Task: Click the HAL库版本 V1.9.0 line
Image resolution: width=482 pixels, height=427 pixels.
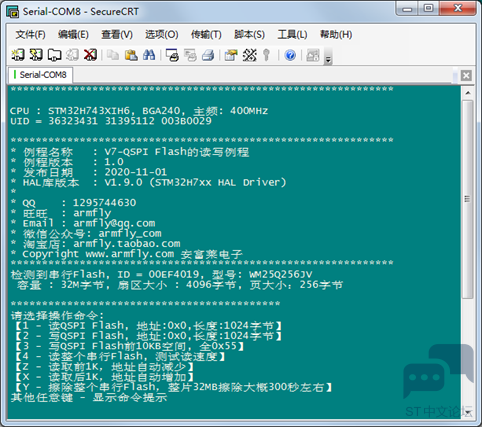Action: click(x=148, y=182)
